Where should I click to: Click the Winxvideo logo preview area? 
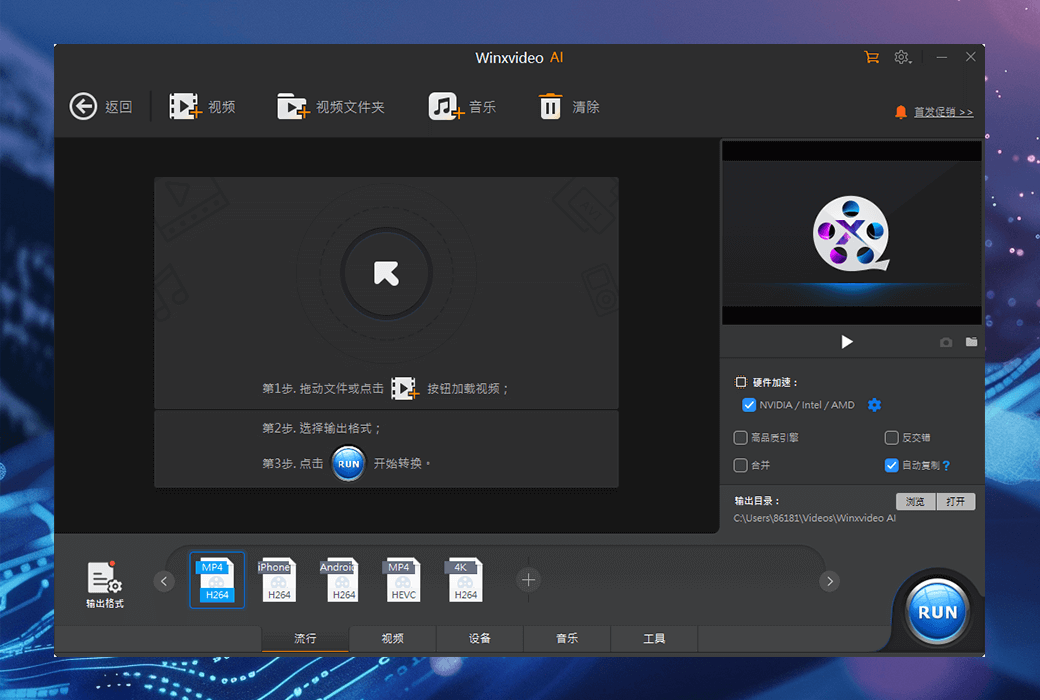(x=851, y=234)
